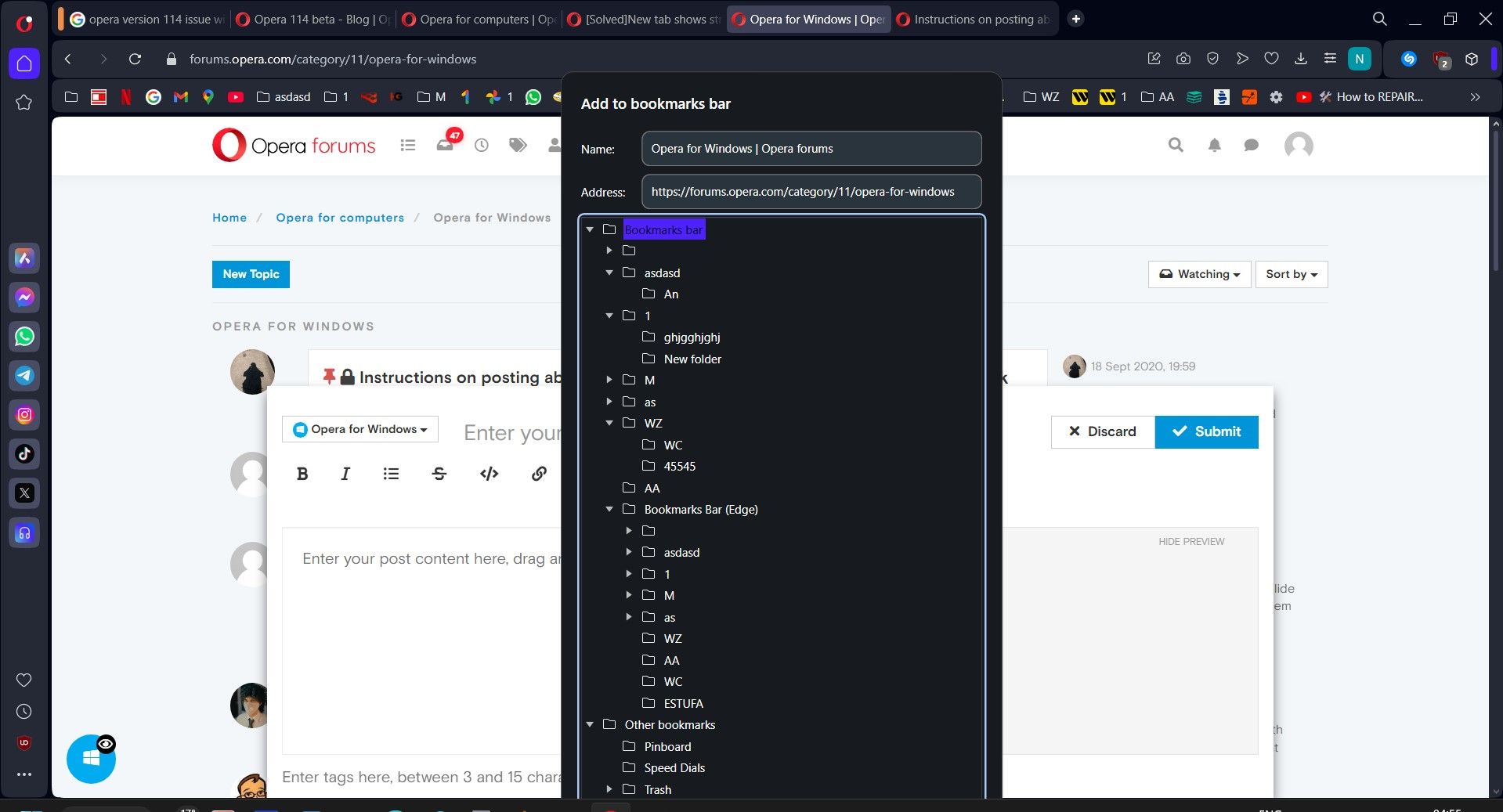The image size is (1503, 812).
Task: Open the Bookmarks star icon in the sidebar
Action: point(24,103)
